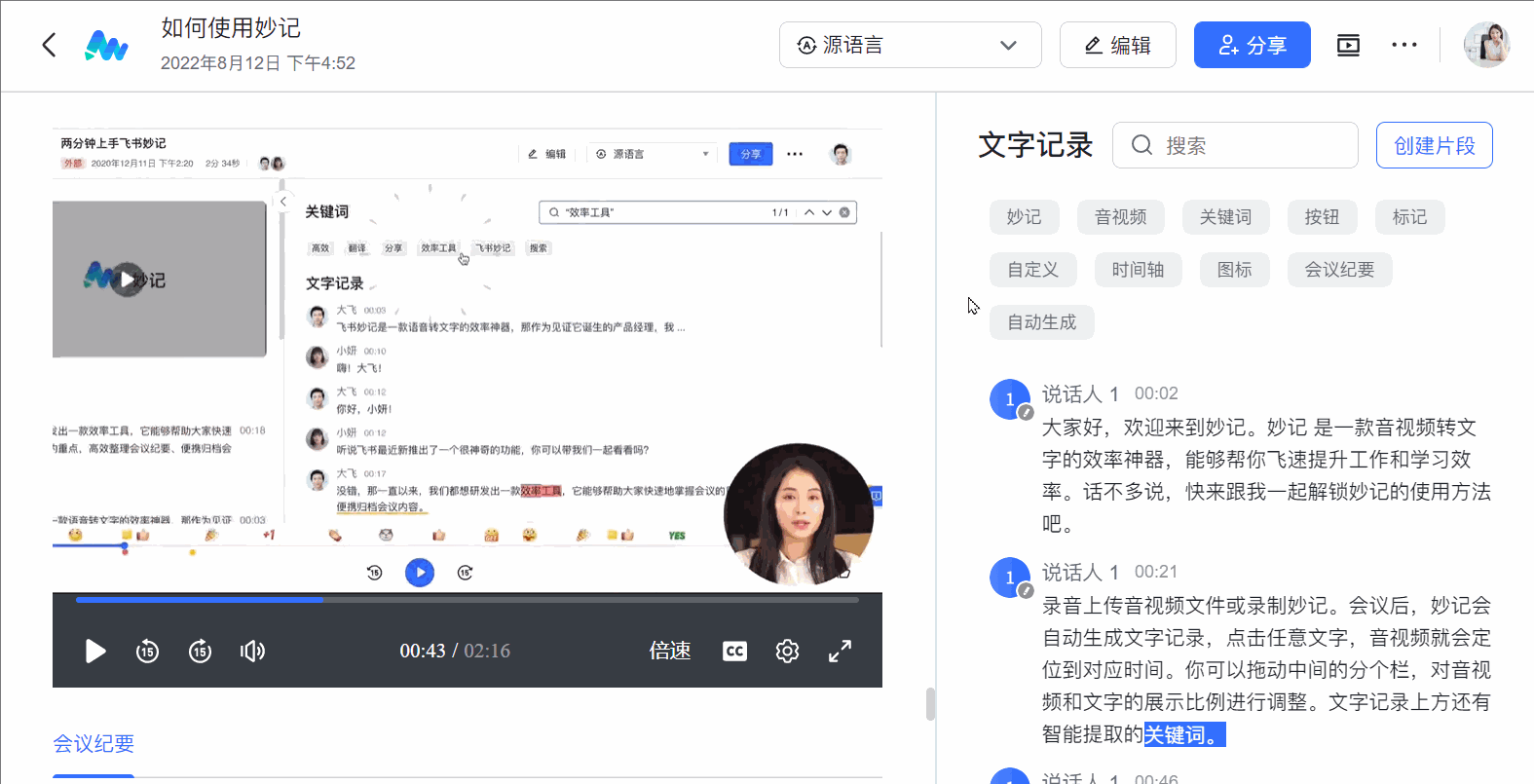Click the video preview frame
This screenshot has width=1534, height=784.
coord(468,360)
